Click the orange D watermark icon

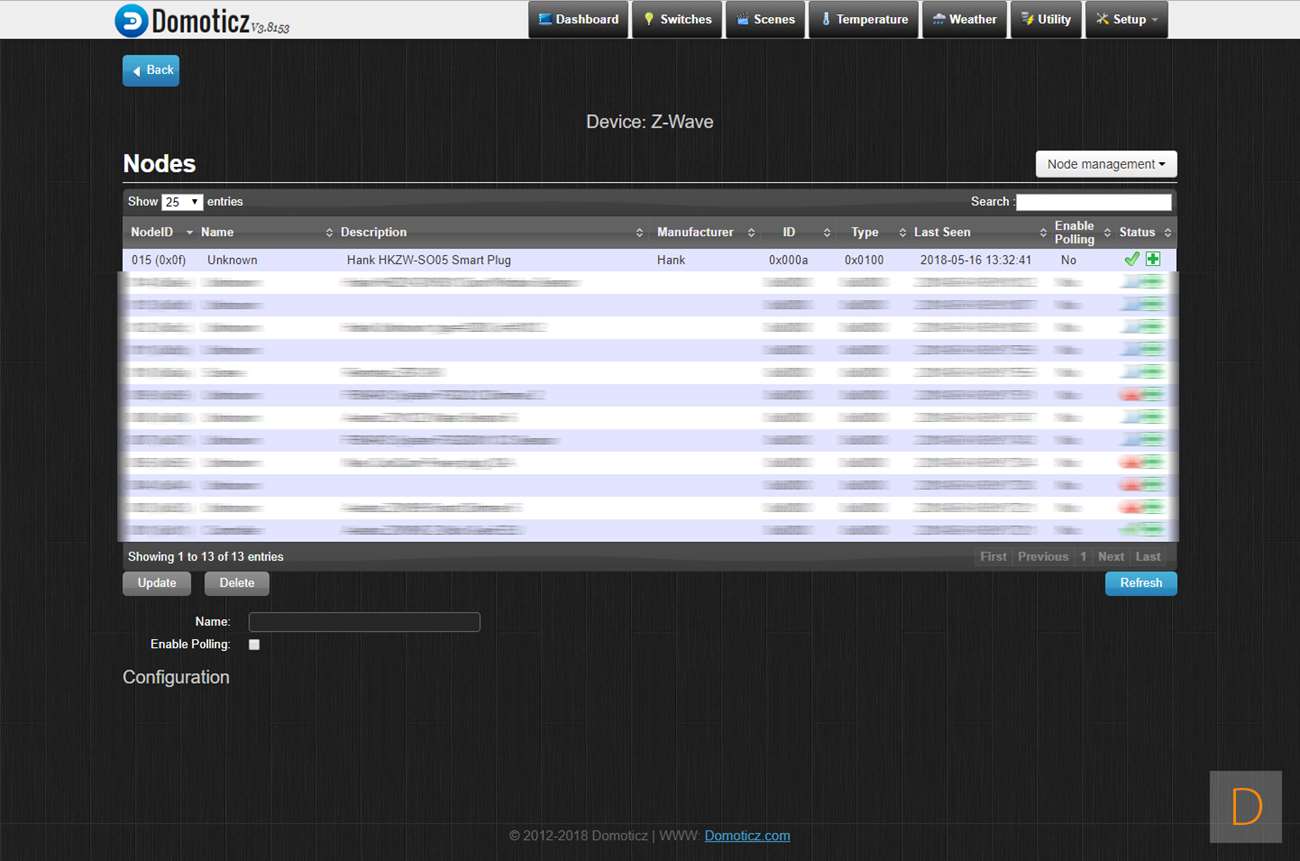point(1245,806)
